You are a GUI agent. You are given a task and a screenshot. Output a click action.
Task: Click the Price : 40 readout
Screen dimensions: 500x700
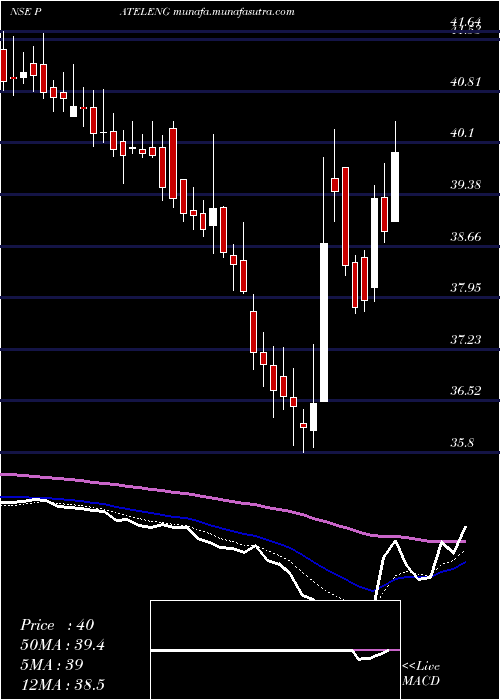click(x=57, y=625)
